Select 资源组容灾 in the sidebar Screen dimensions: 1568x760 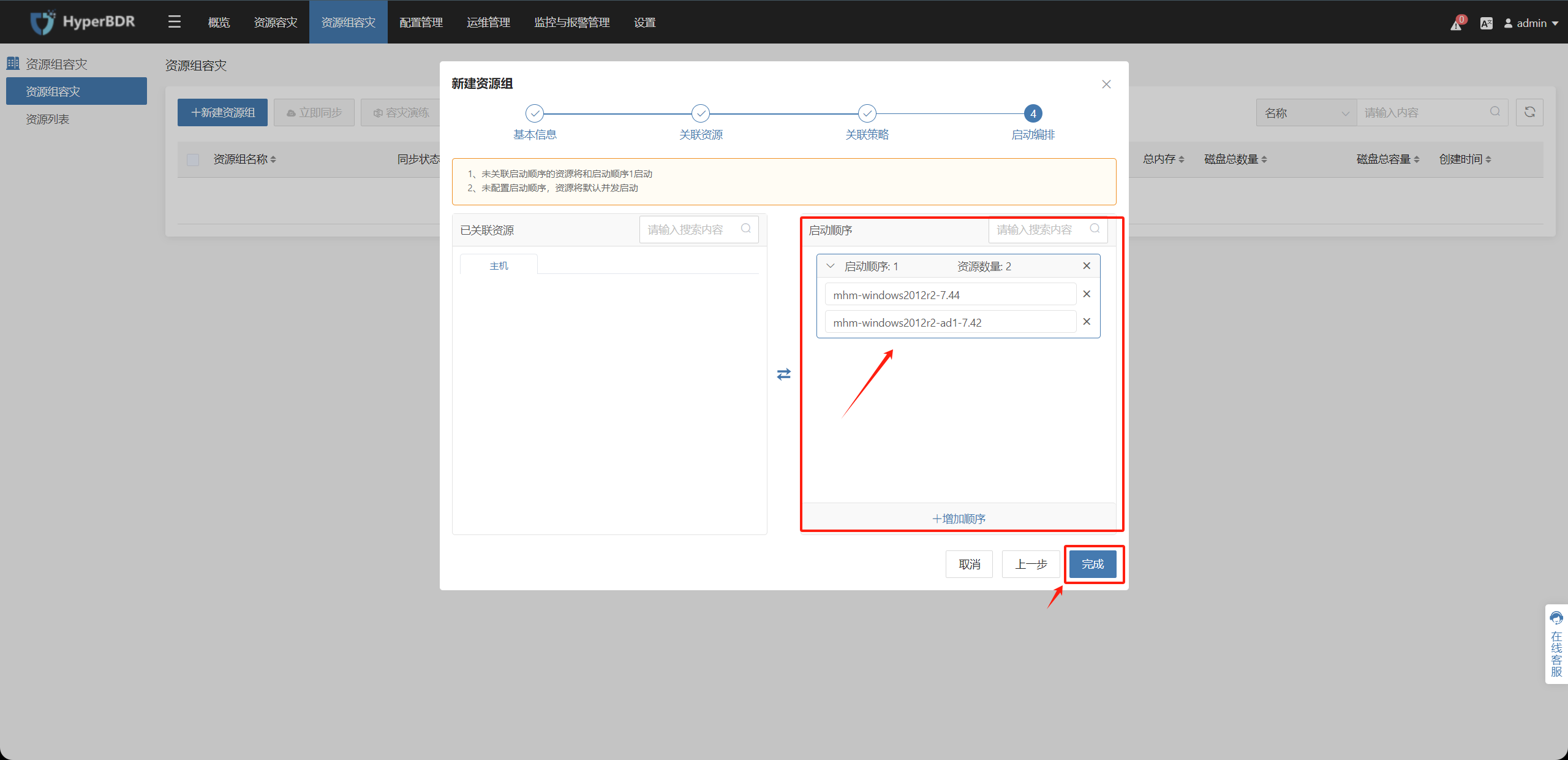tap(77, 91)
